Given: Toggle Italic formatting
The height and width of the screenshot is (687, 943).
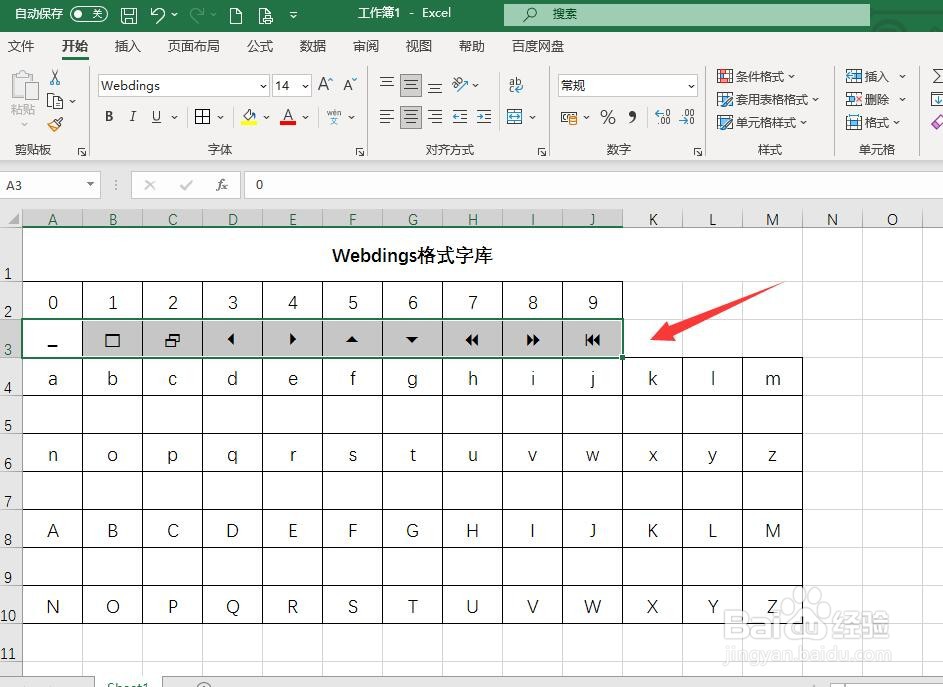Looking at the screenshot, I should pos(132,117).
